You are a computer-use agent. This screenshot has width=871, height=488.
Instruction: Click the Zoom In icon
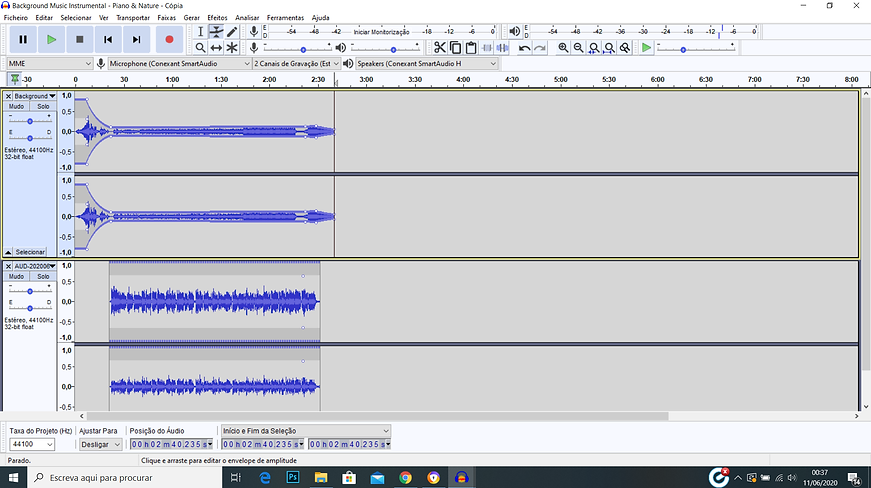[563, 48]
